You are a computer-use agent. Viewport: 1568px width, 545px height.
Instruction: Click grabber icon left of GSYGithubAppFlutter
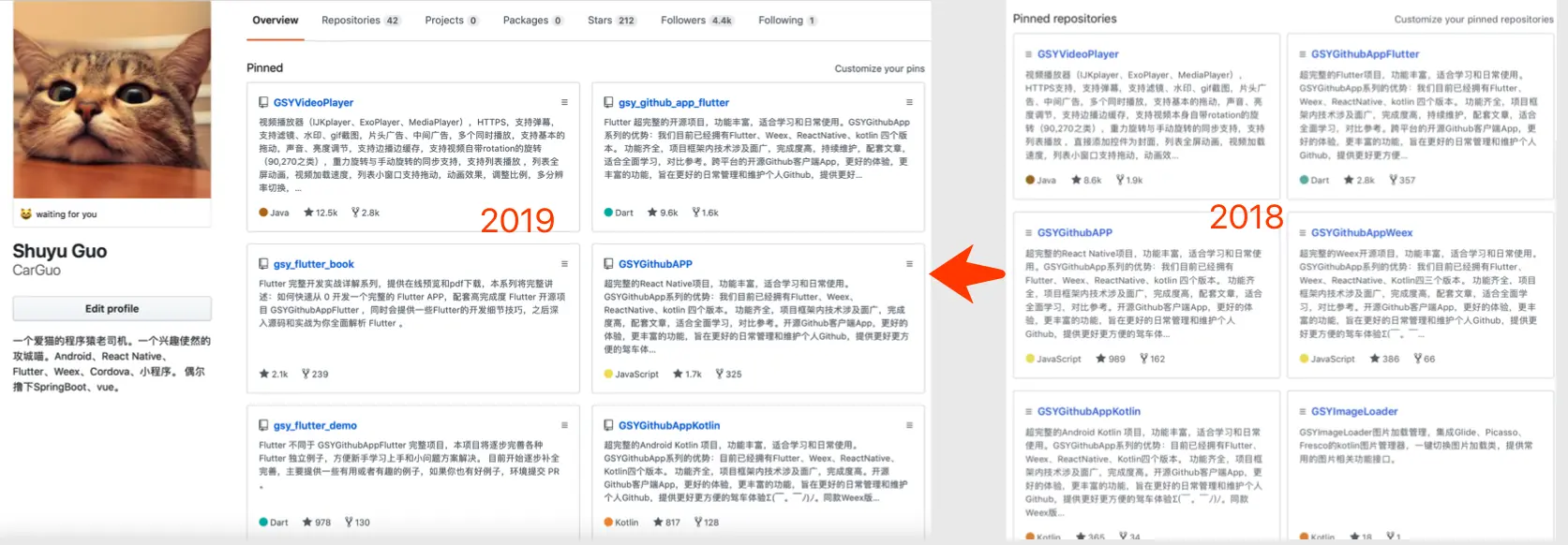tap(1303, 54)
